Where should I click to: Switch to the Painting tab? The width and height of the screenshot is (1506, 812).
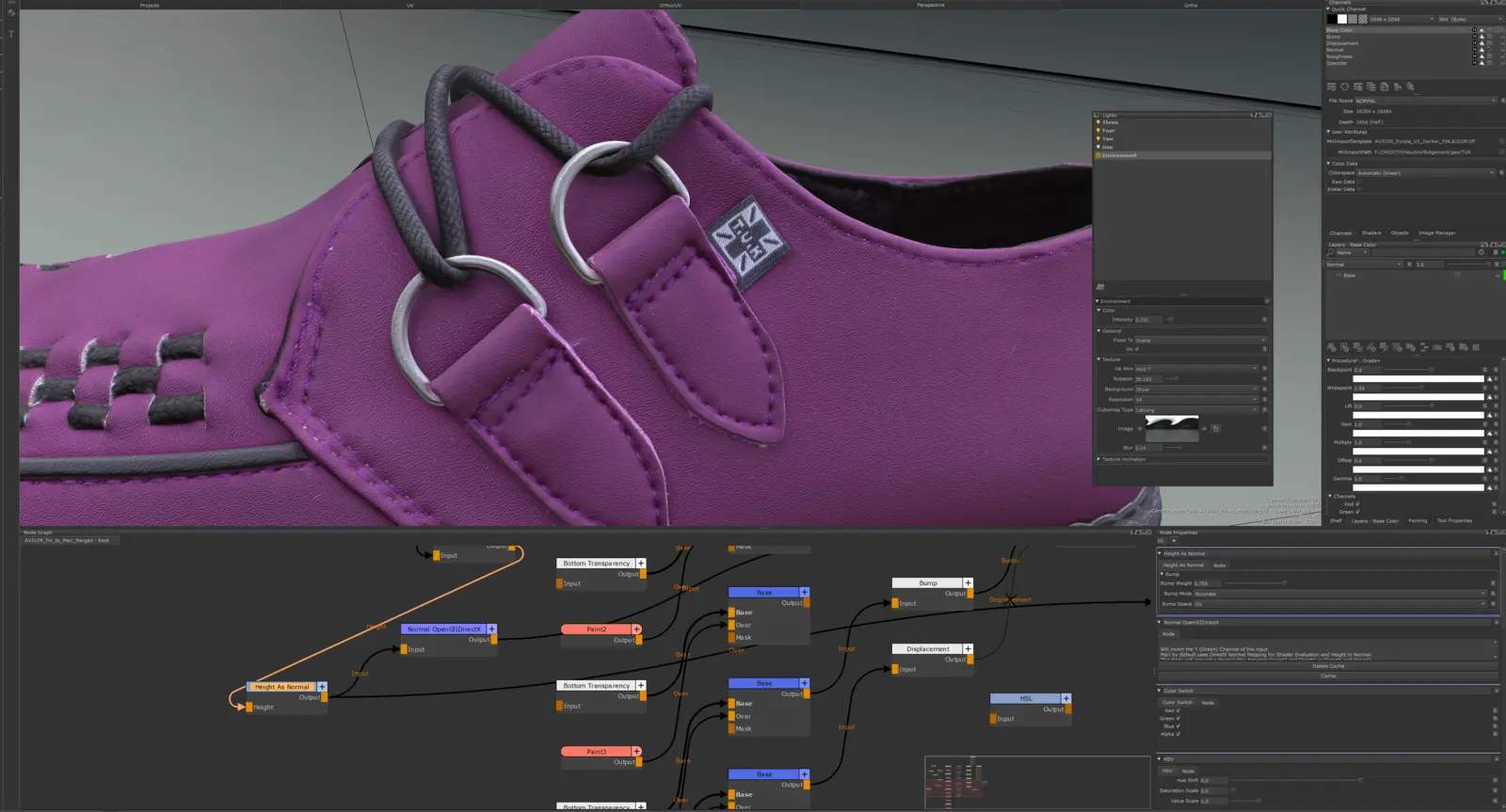click(x=1418, y=520)
